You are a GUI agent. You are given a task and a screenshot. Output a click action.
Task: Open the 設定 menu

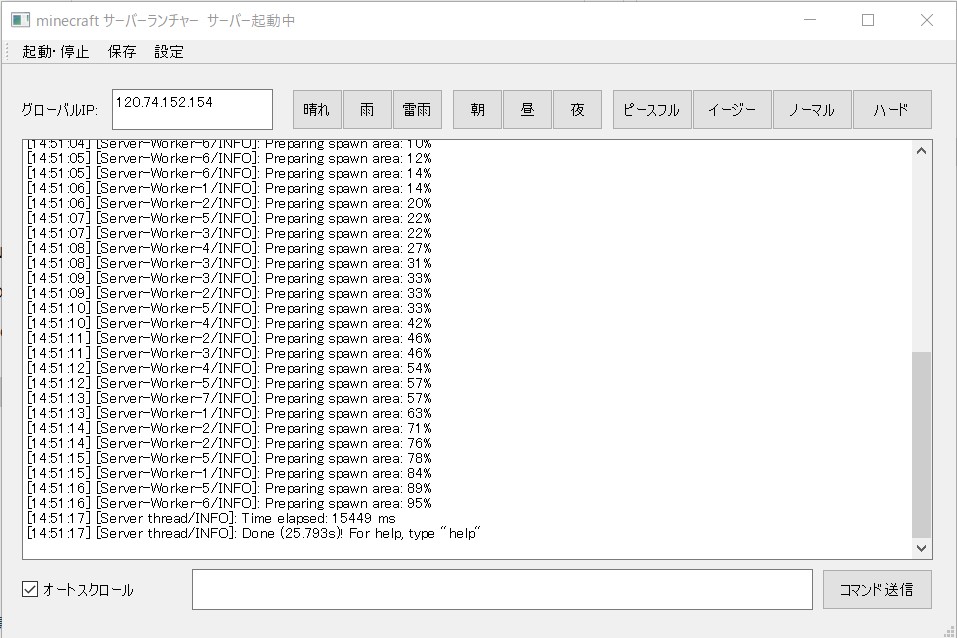[x=169, y=52]
